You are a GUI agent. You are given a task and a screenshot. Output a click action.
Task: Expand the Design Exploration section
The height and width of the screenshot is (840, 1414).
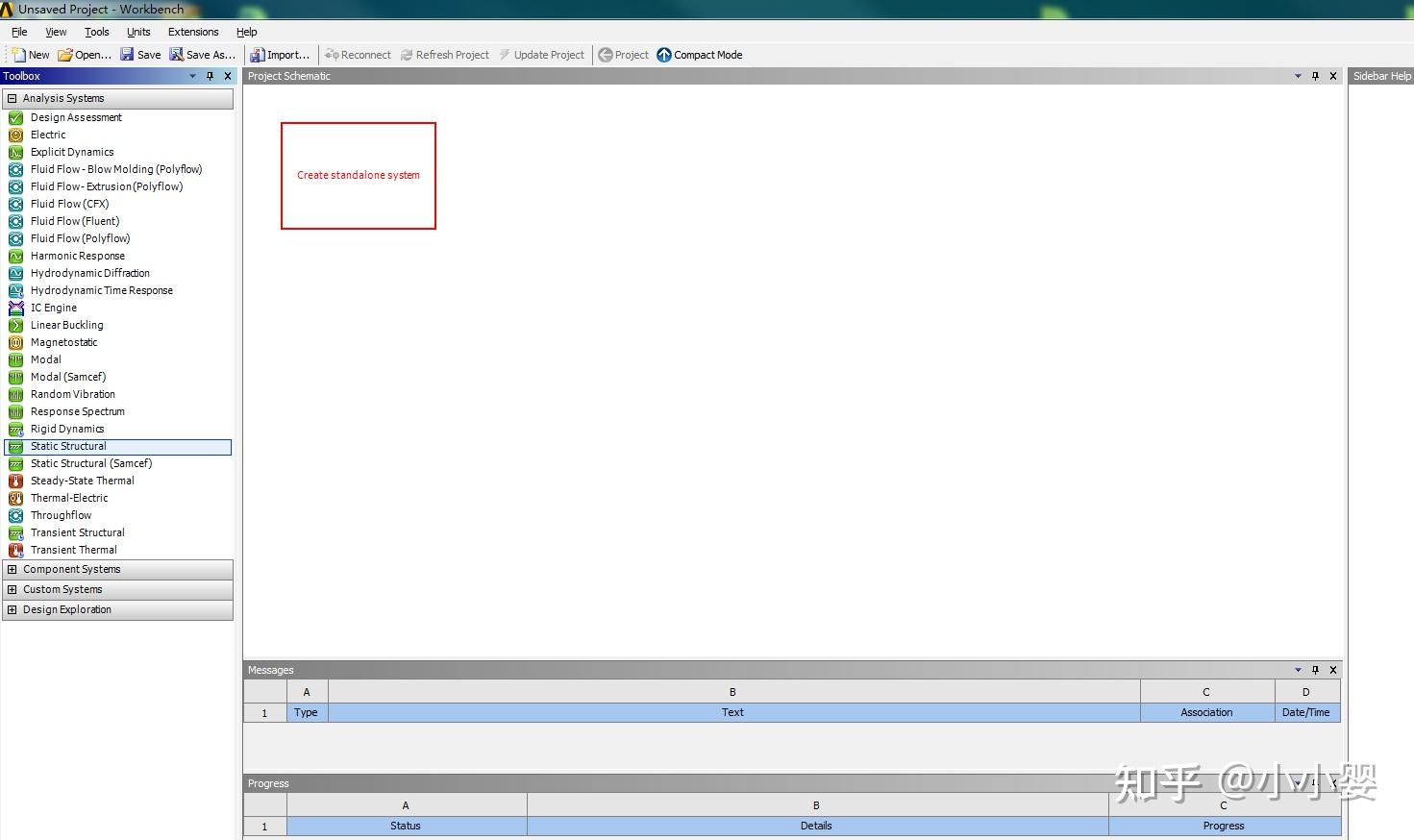(x=12, y=609)
